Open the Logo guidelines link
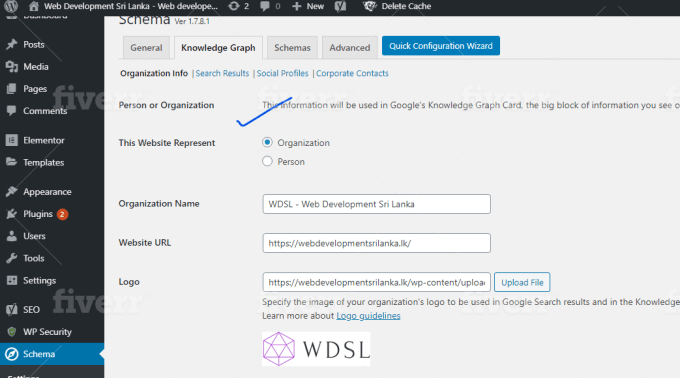The width and height of the screenshot is (680, 378). point(368,316)
